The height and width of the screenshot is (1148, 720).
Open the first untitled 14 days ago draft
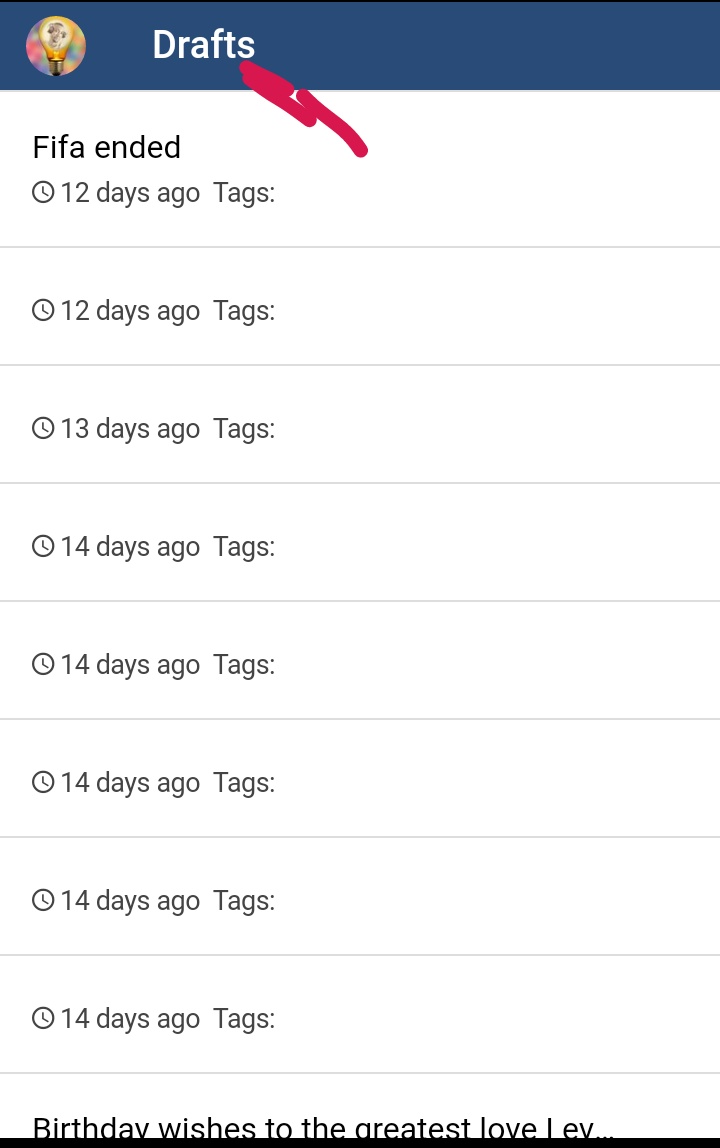tap(360, 543)
